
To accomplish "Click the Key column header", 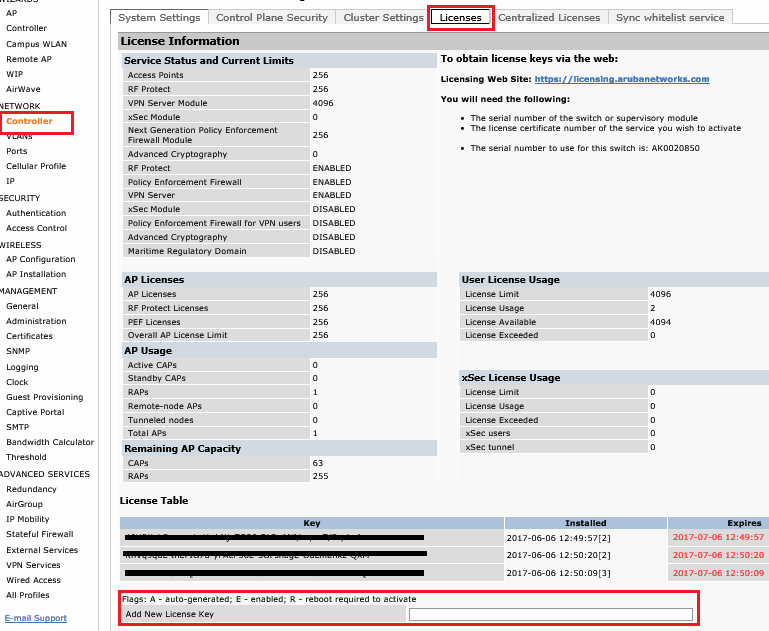I will pyautogui.click(x=312, y=523).
